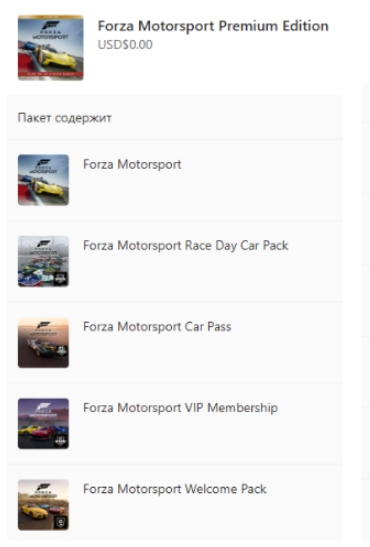Click the add-on badge on VIP Membership thumbnail
This screenshot has width=370, height=547.
[x=60, y=441]
